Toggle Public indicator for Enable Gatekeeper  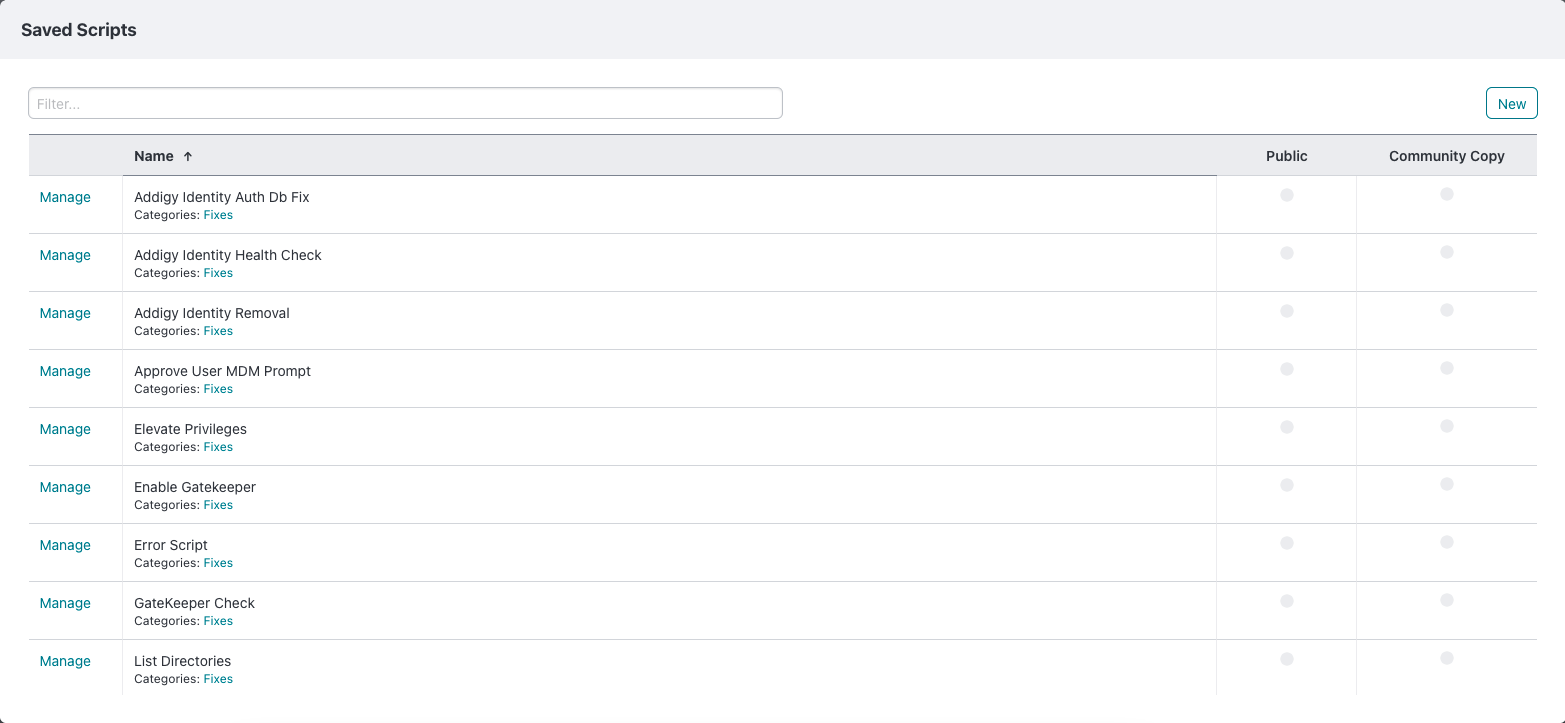click(1287, 485)
